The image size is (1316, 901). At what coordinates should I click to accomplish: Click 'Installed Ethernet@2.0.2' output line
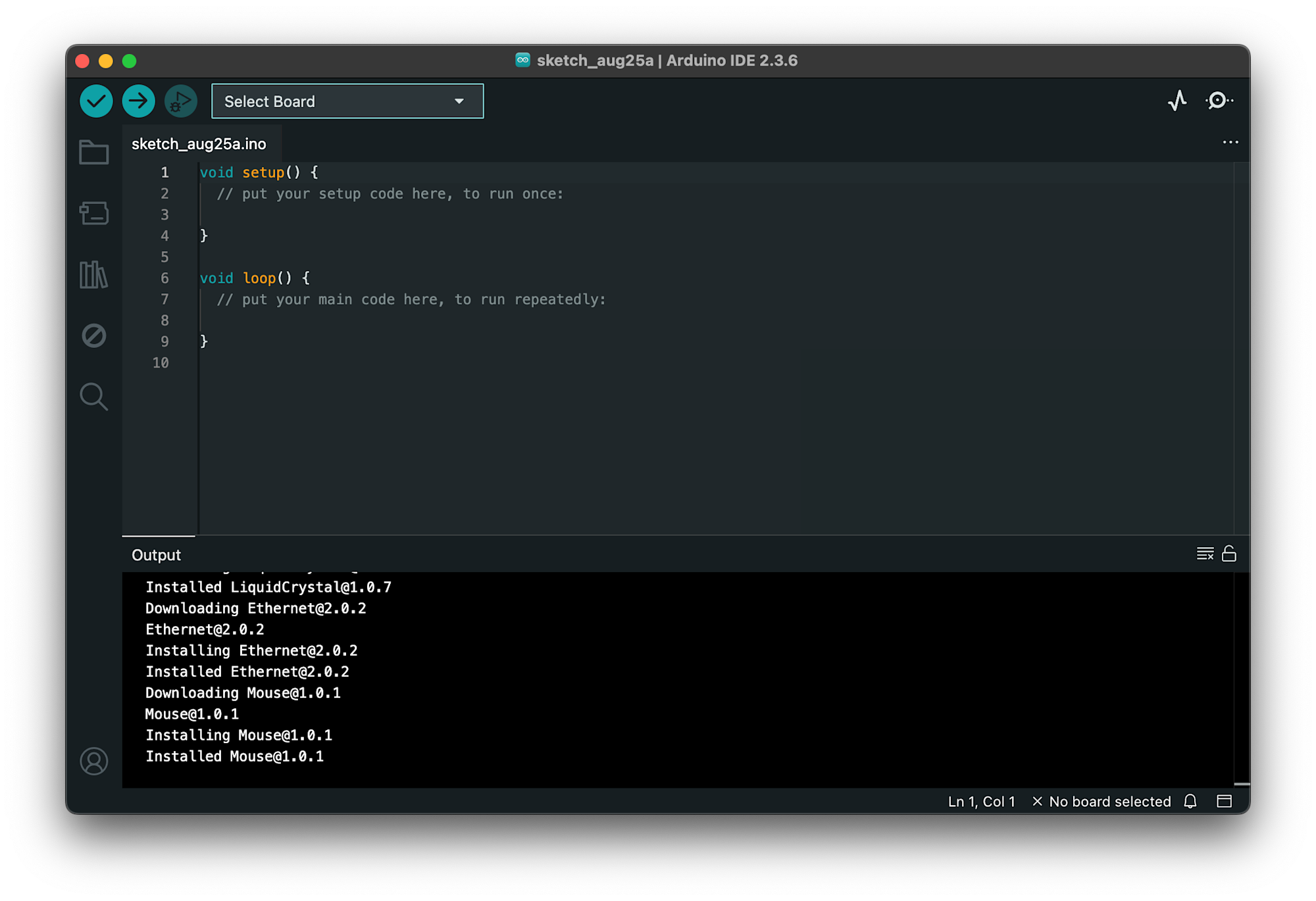pos(247,671)
